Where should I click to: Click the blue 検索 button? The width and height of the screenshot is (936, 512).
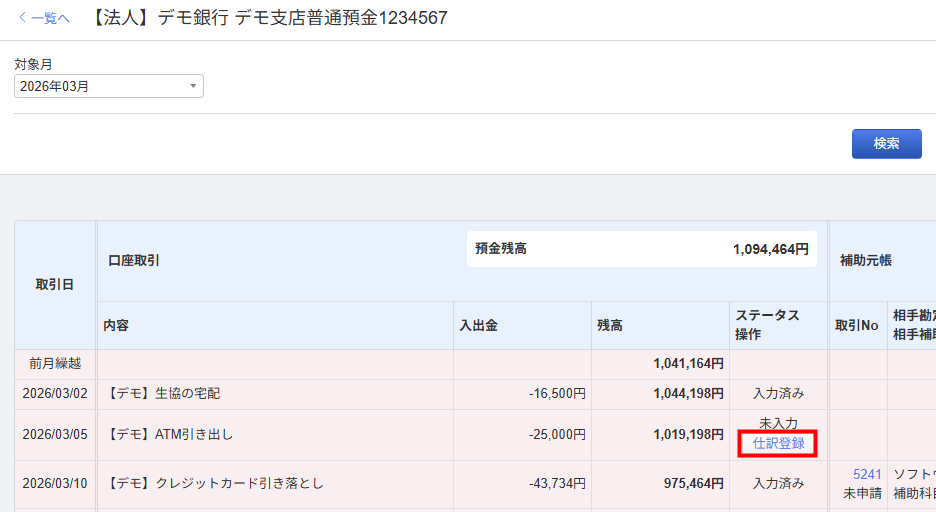[886, 143]
